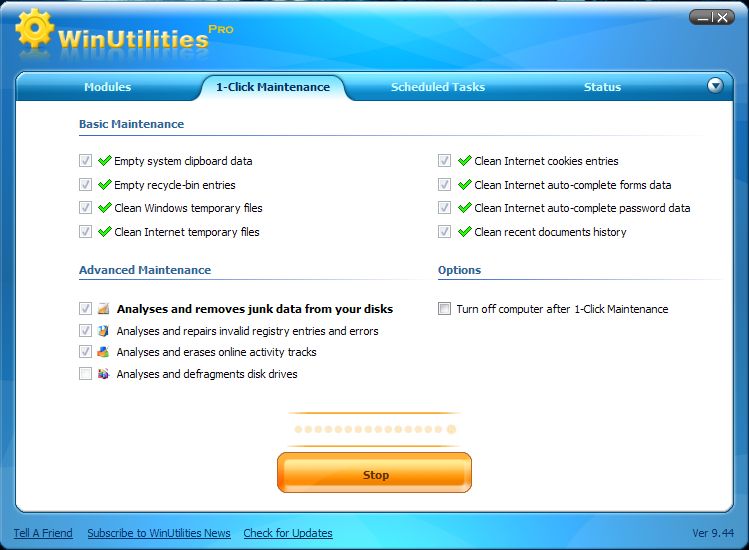Click the junk data disk cleaner icon
The height and width of the screenshot is (550, 749).
point(103,309)
